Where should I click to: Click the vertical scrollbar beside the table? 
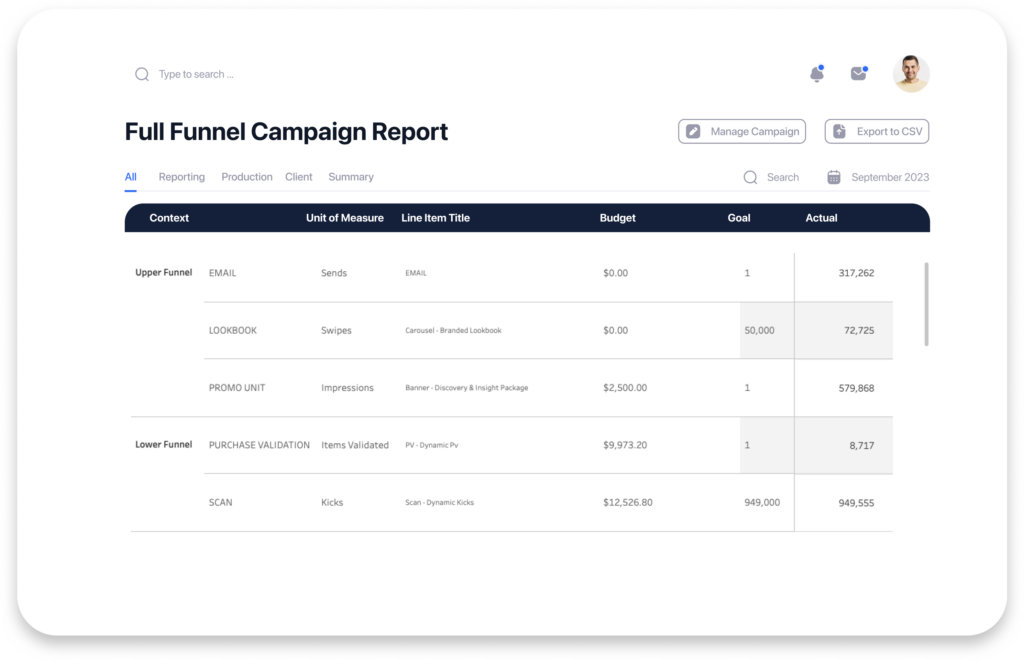[926, 304]
